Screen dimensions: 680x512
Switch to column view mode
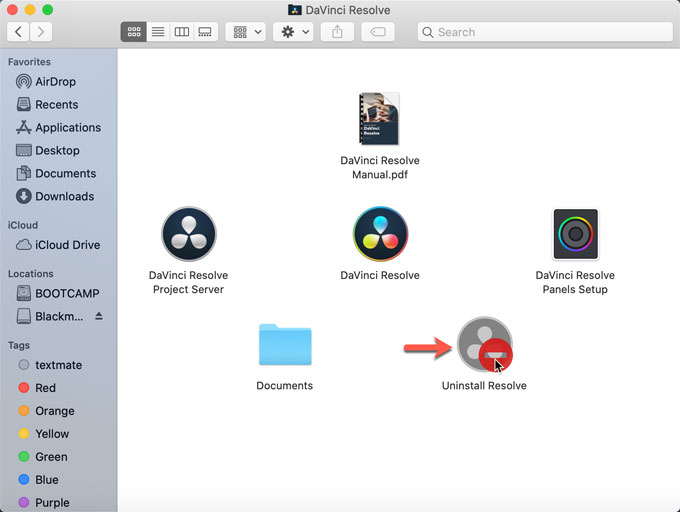[181, 32]
